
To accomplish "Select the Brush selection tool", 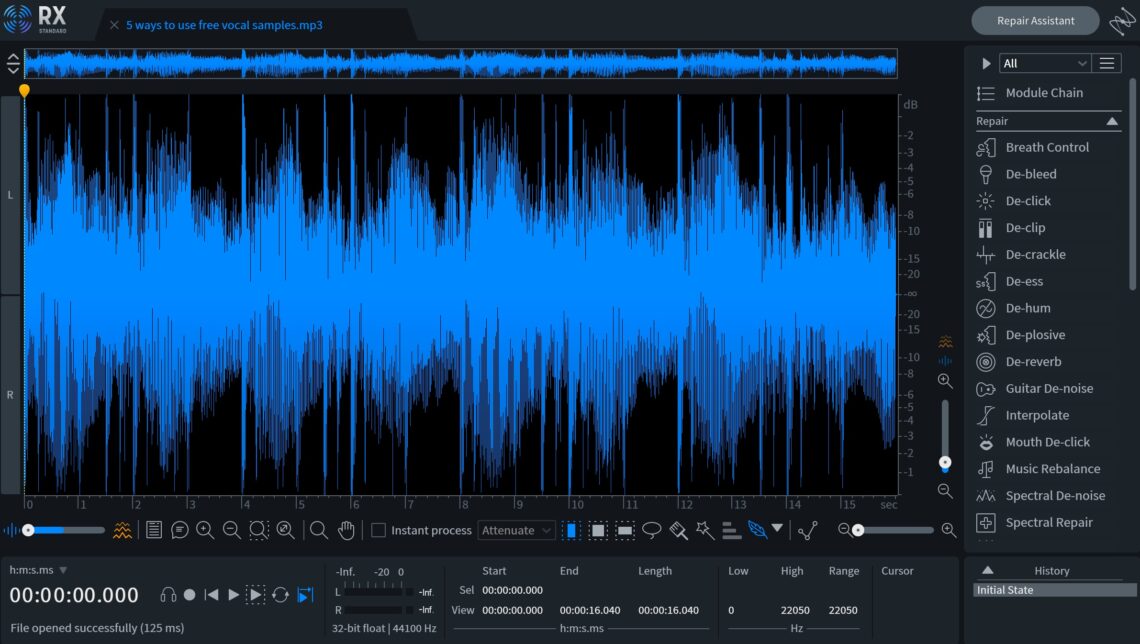I will pos(680,530).
